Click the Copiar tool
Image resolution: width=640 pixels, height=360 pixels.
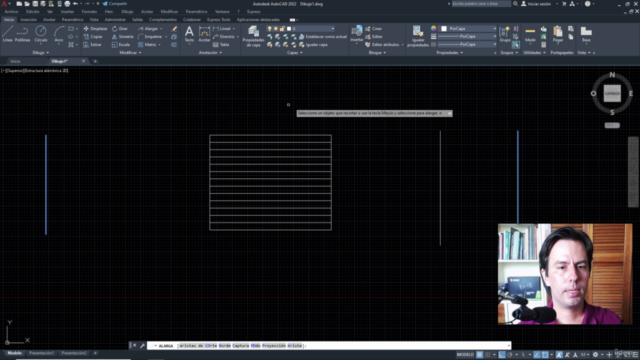click(x=93, y=37)
